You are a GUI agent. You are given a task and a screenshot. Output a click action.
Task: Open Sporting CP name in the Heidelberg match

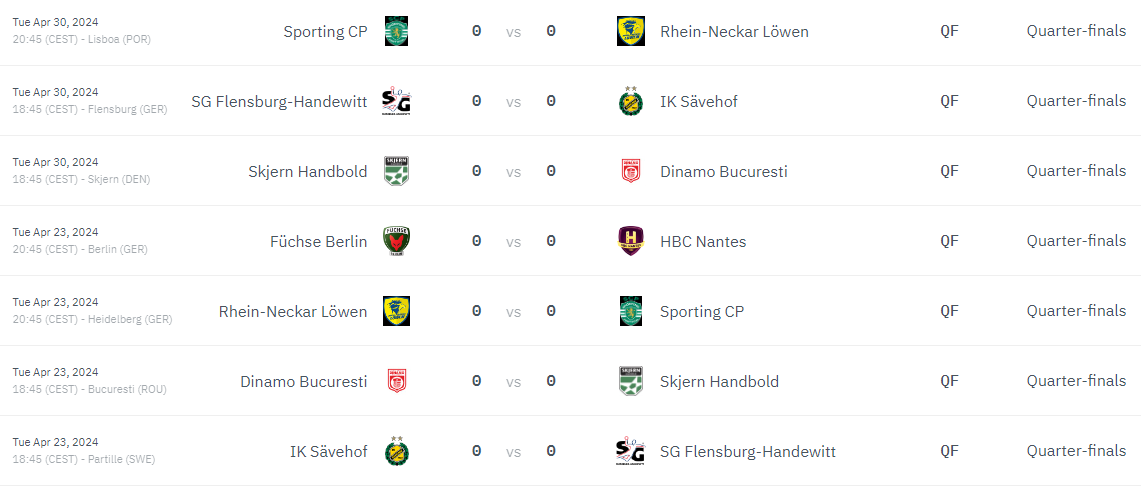coord(702,311)
